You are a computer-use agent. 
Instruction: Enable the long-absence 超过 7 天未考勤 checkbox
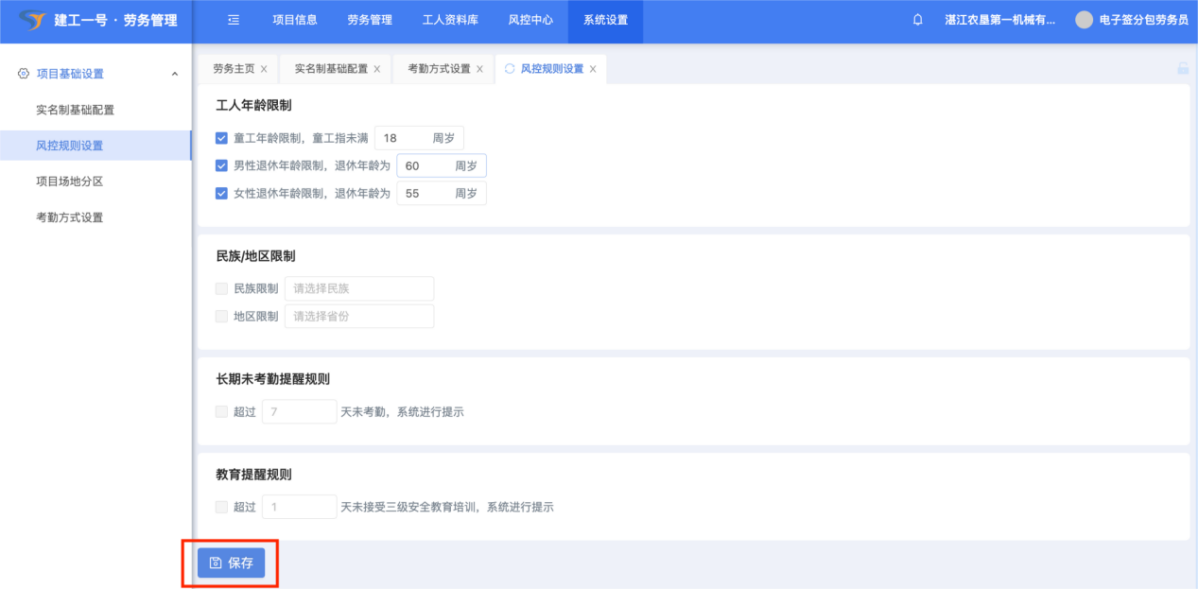click(222, 412)
